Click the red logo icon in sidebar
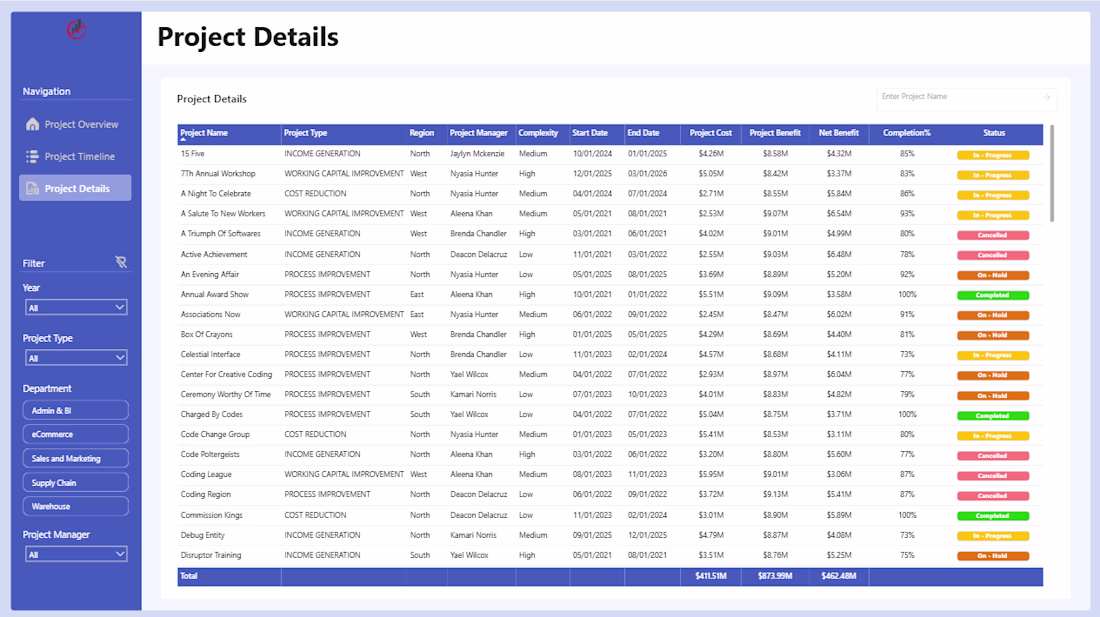This screenshot has height=617, width=1100. tap(76, 29)
